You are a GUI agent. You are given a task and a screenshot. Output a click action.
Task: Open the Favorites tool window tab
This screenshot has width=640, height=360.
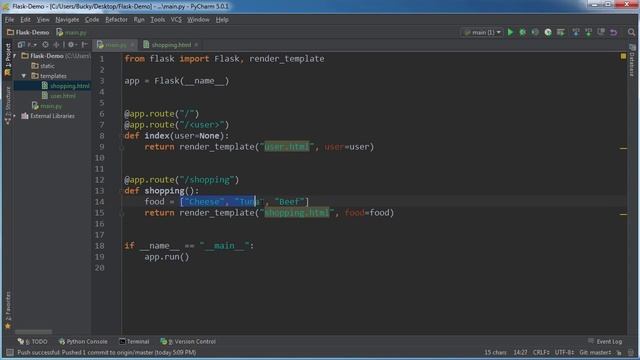pos(8,310)
